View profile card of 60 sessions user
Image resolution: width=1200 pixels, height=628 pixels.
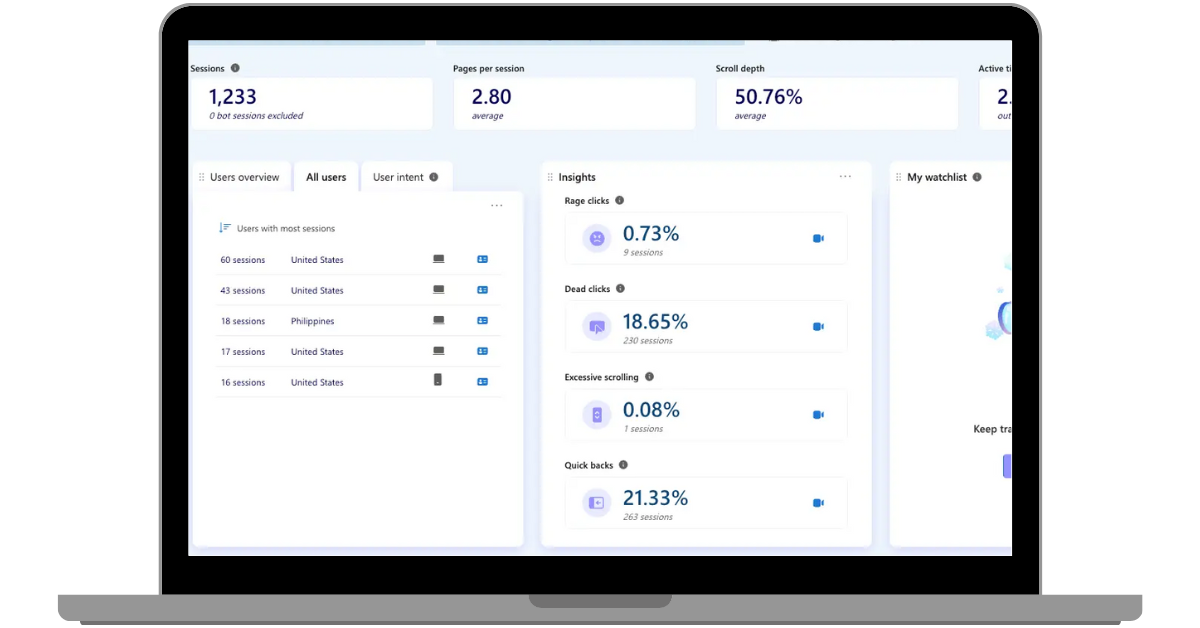(x=482, y=260)
